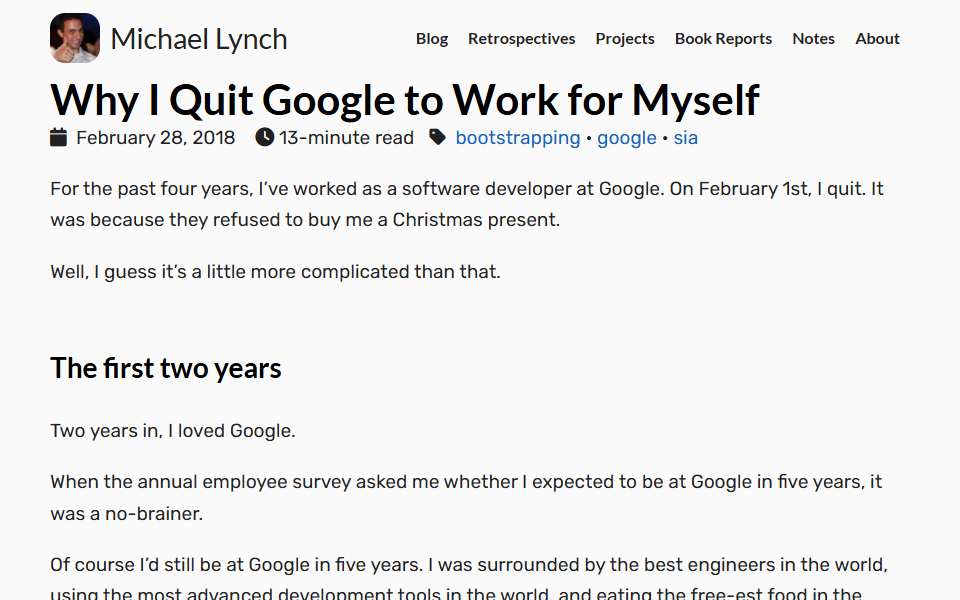Click the February 28, 2018 date text

click(x=156, y=138)
